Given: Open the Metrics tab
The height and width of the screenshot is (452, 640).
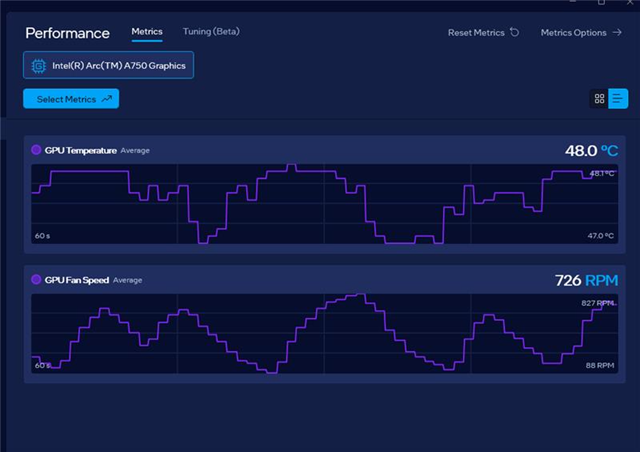Looking at the screenshot, I should 147,32.
